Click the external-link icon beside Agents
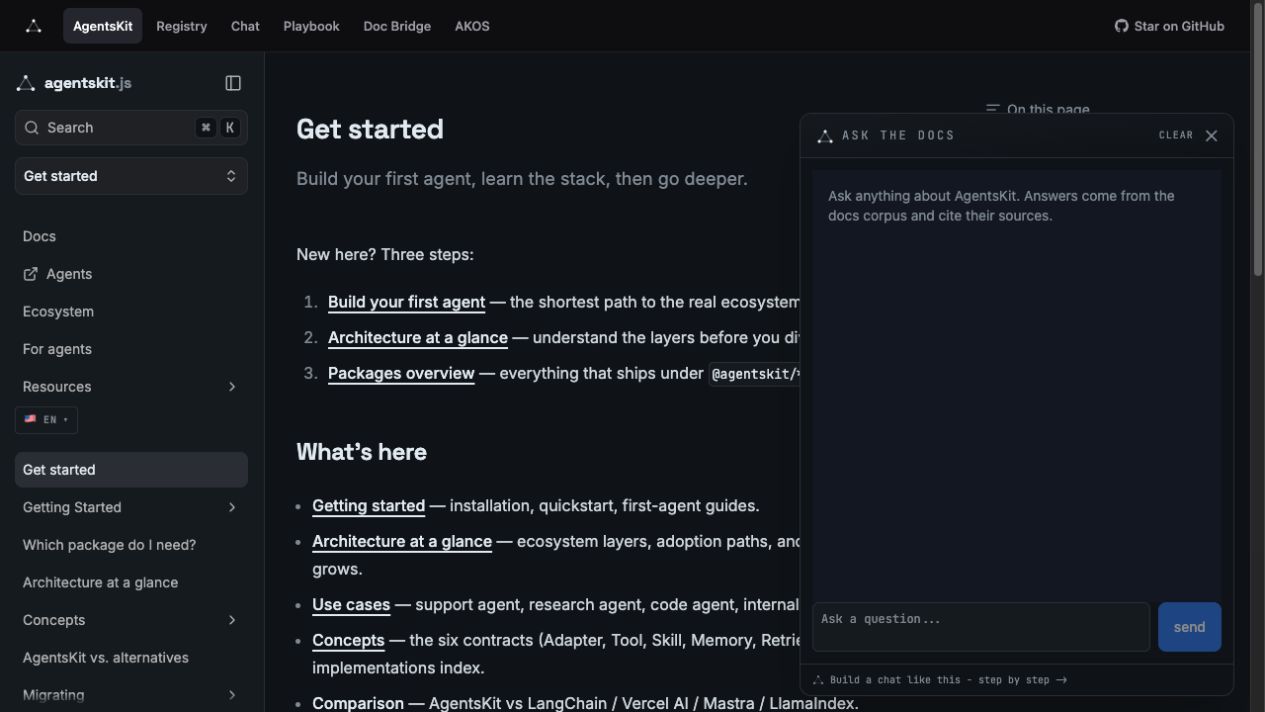Image resolution: width=1265 pixels, height=712 pixels. [30, 274]
